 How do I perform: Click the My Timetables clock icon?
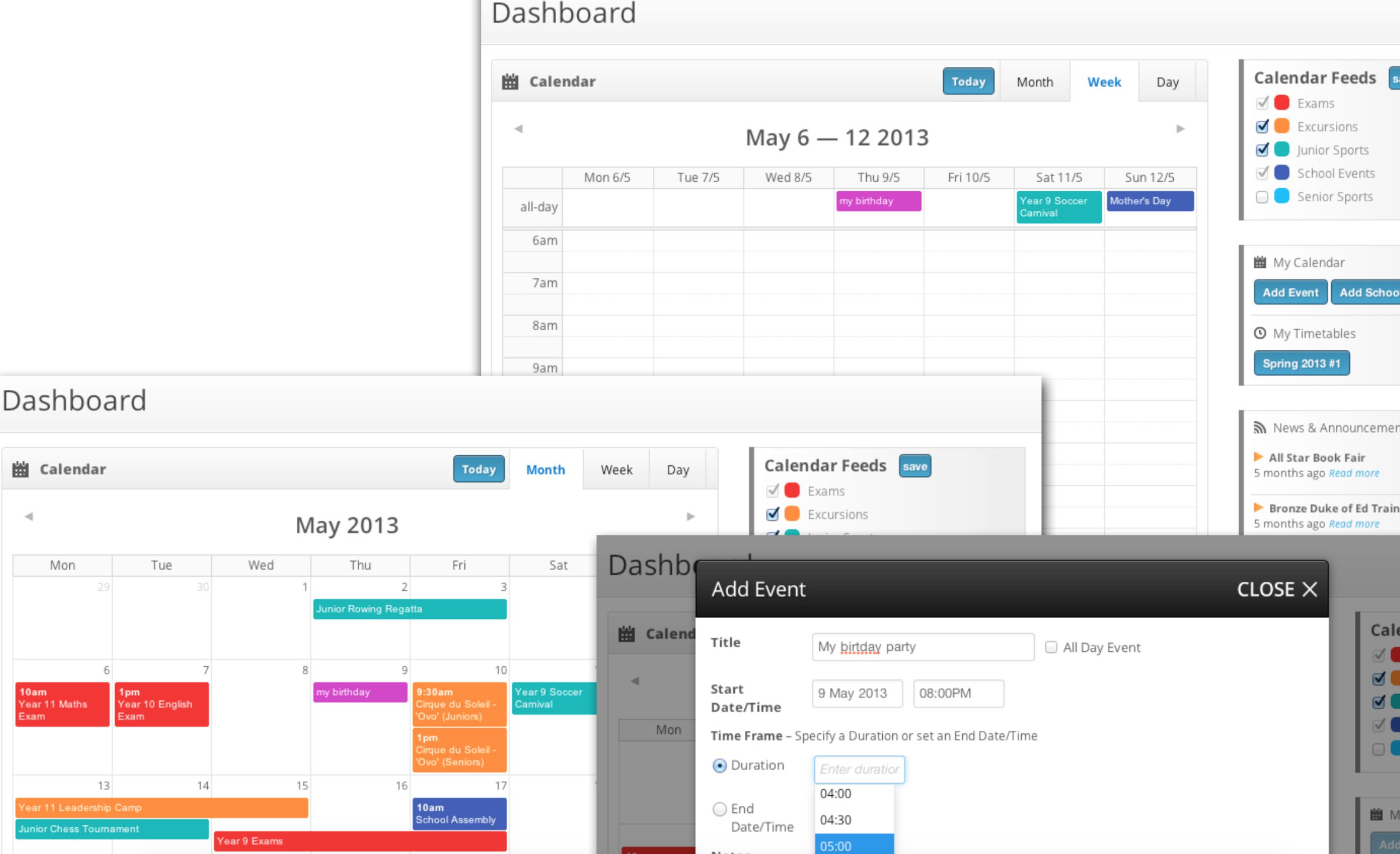pyautogui.click(x=1260, y=333)
